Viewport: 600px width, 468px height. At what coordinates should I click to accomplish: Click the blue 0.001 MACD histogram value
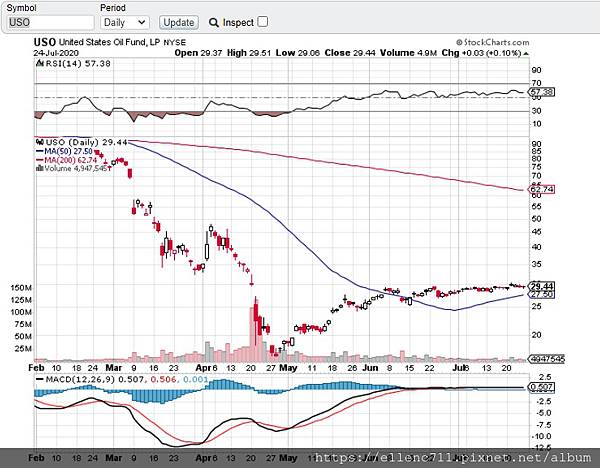click(x=196, y=379)
